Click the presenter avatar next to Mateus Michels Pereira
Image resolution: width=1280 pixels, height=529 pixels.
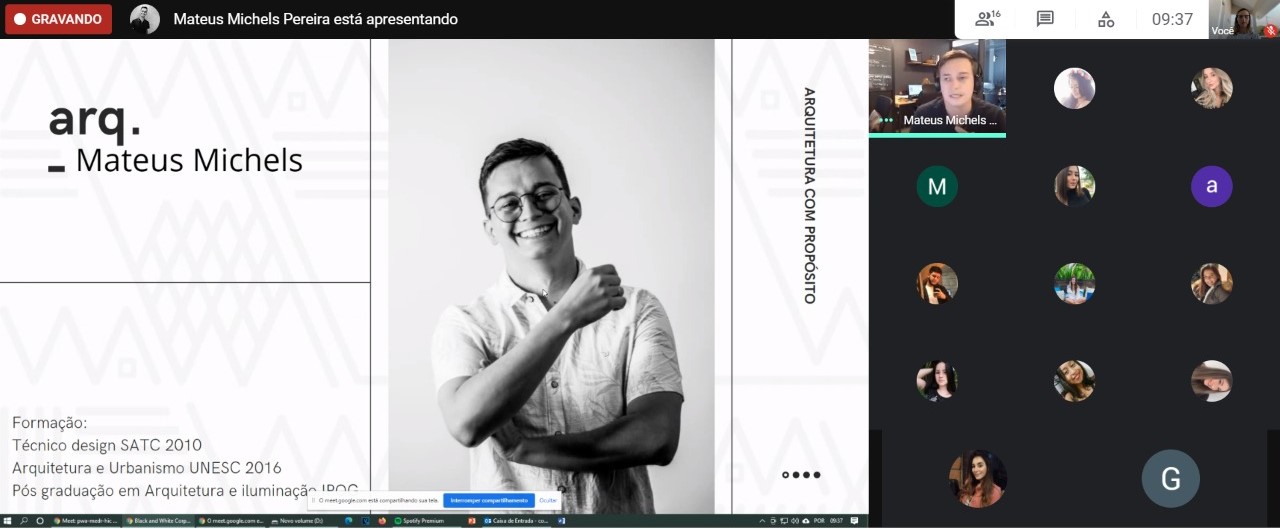[145, 19]
